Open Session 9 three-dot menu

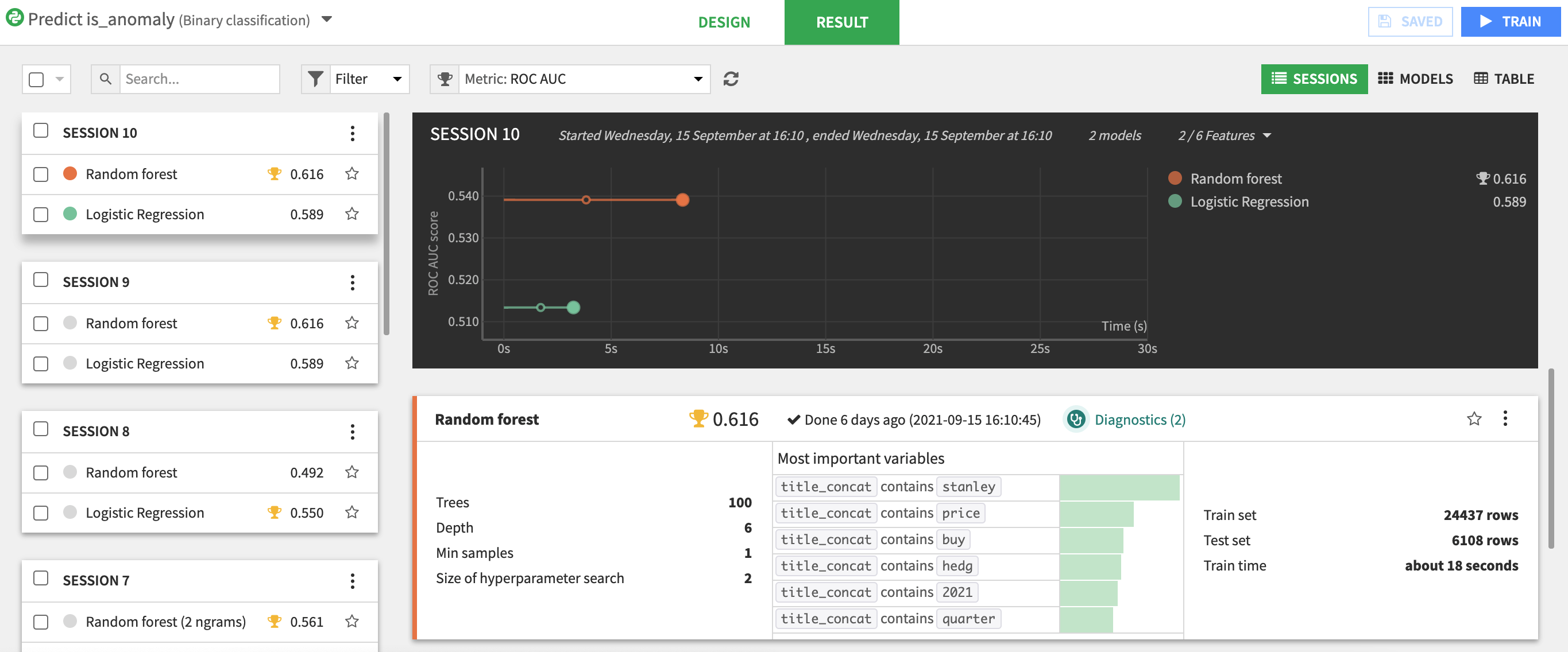coord(353,282)
